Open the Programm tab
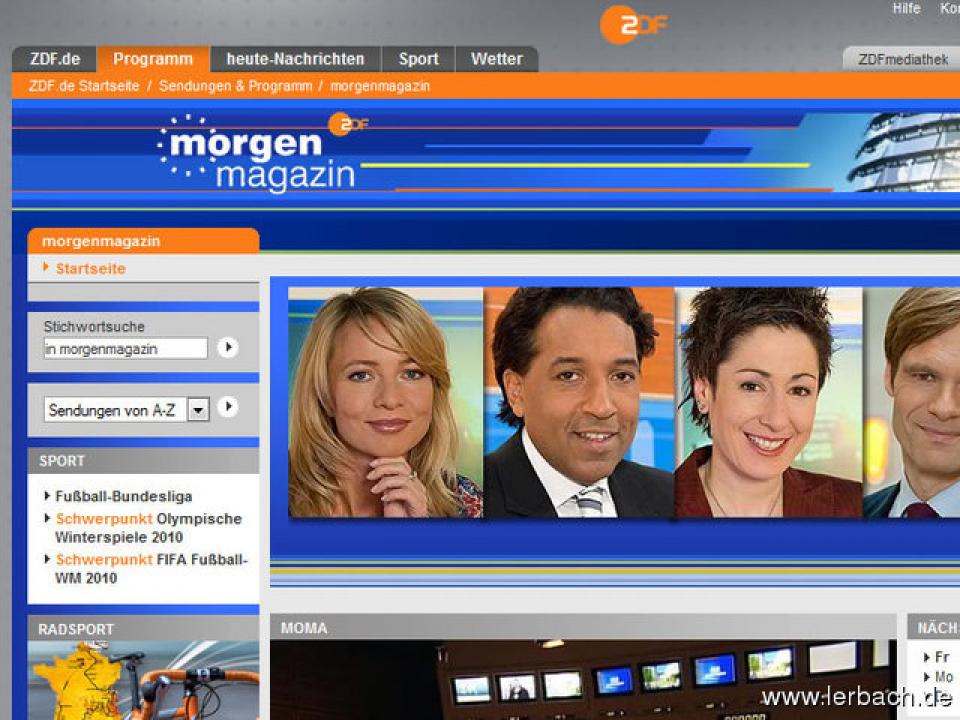Screen dimensions: 960x720 click(152, 59)
